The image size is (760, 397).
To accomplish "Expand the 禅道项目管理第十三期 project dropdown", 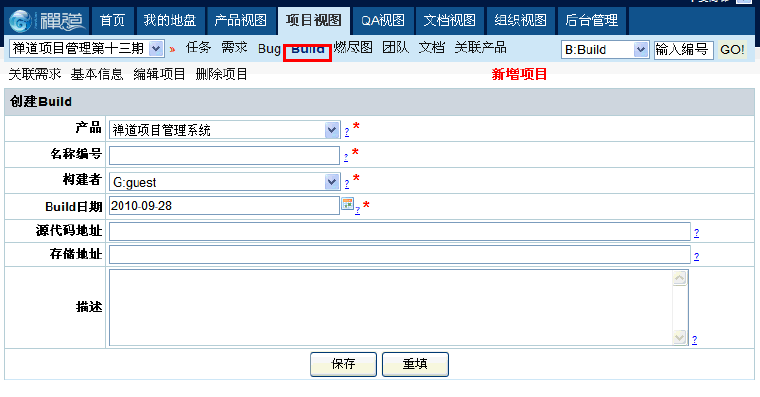I will 156,48.
